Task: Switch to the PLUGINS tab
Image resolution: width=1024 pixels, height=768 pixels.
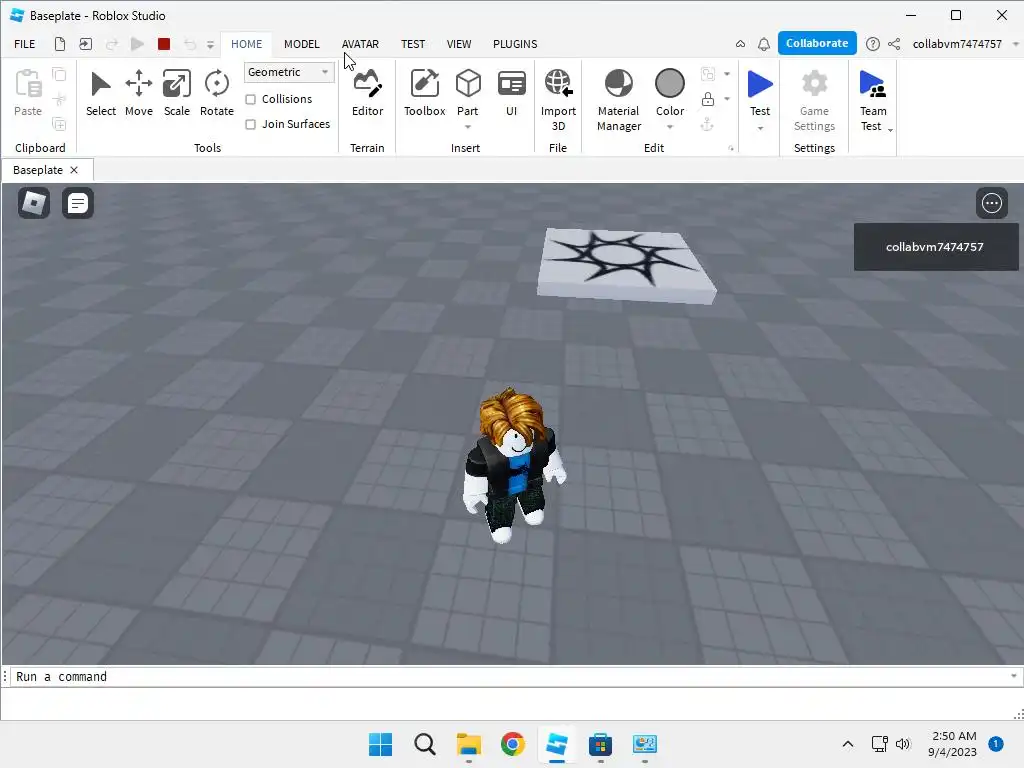Action: coord(515,44)
